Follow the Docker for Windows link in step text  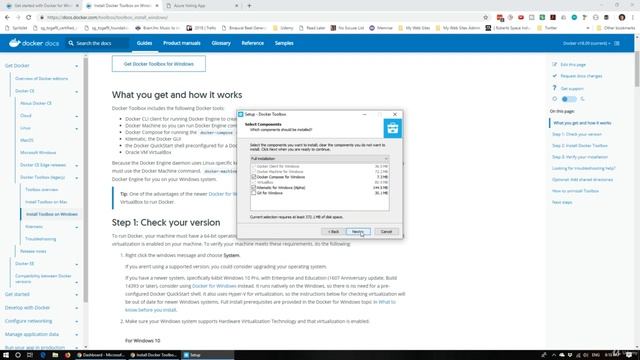click(x=214, y=286)
